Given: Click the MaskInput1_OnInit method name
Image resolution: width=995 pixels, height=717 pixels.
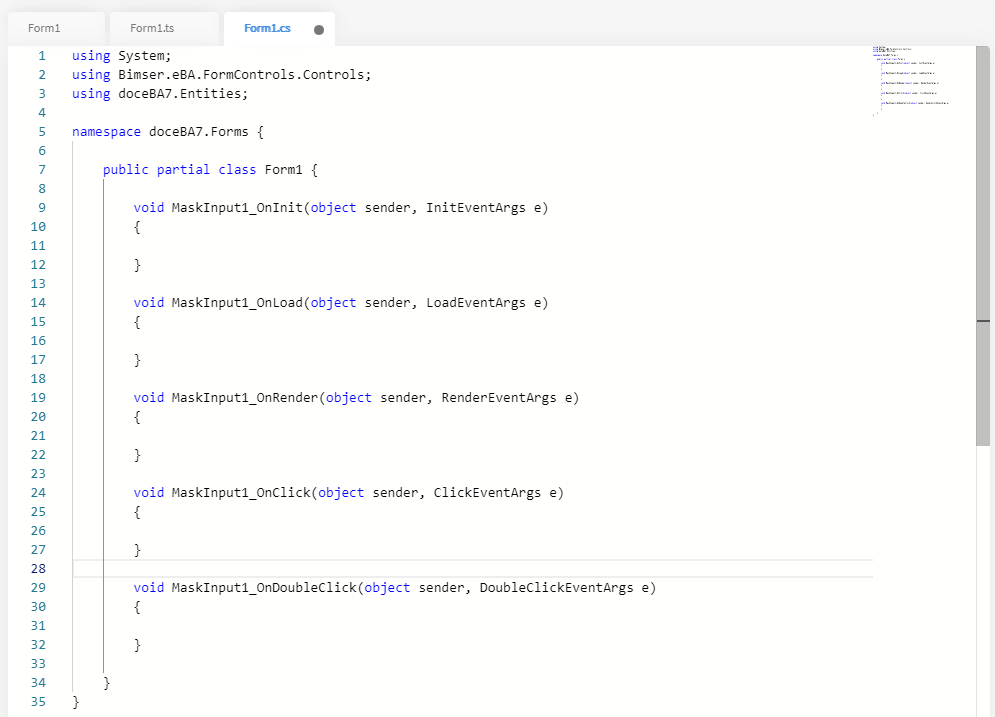Looking at the screenshot, I should (x=237, y=208).
